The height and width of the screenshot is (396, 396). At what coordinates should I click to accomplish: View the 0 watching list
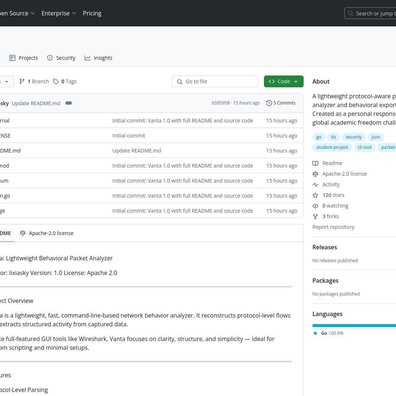[x=335, y=206]
